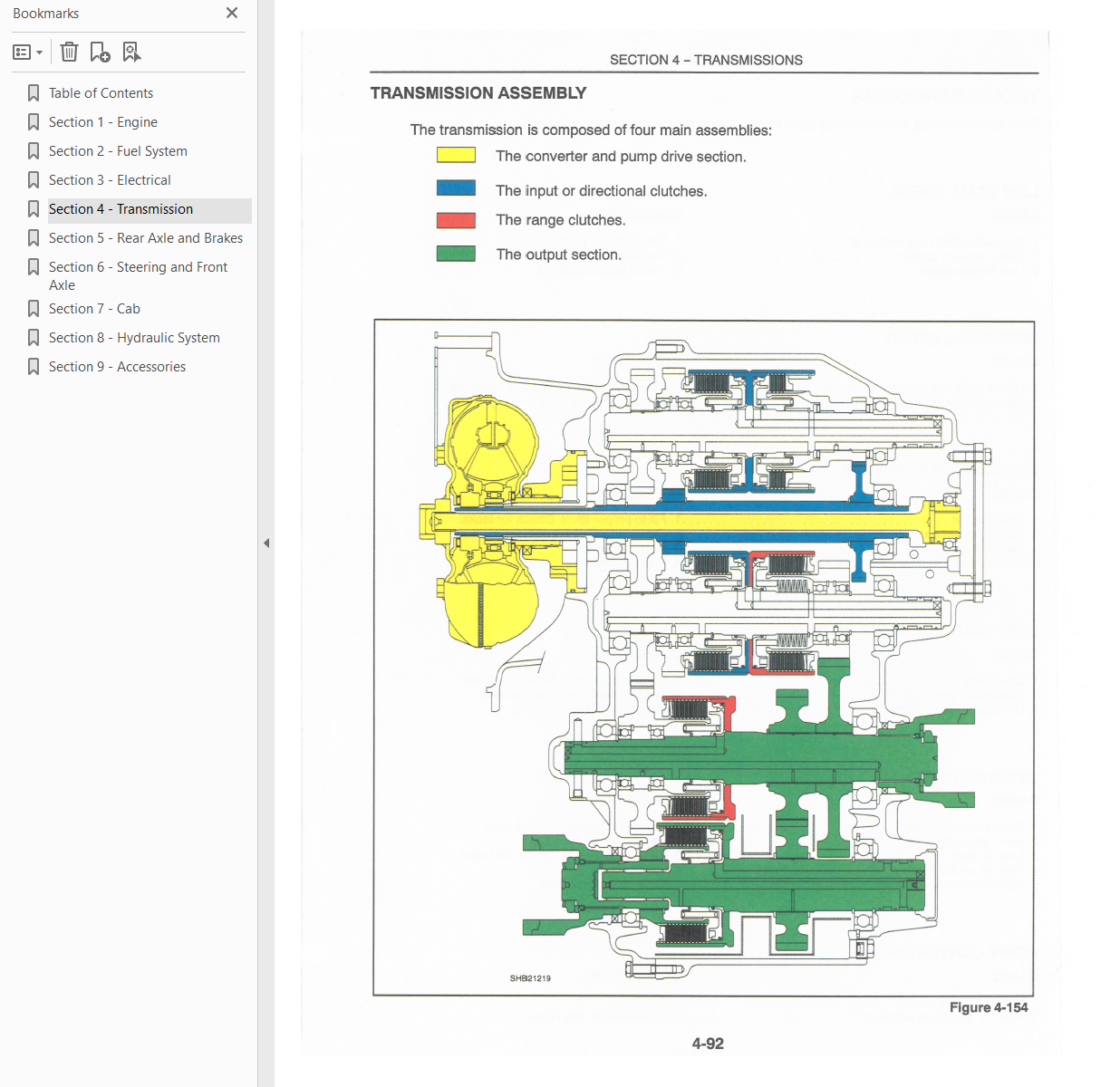Click 'The range clutches.' text
Screen dimensions: 1120x1087
pyautogui.click(x=561, y=220)
